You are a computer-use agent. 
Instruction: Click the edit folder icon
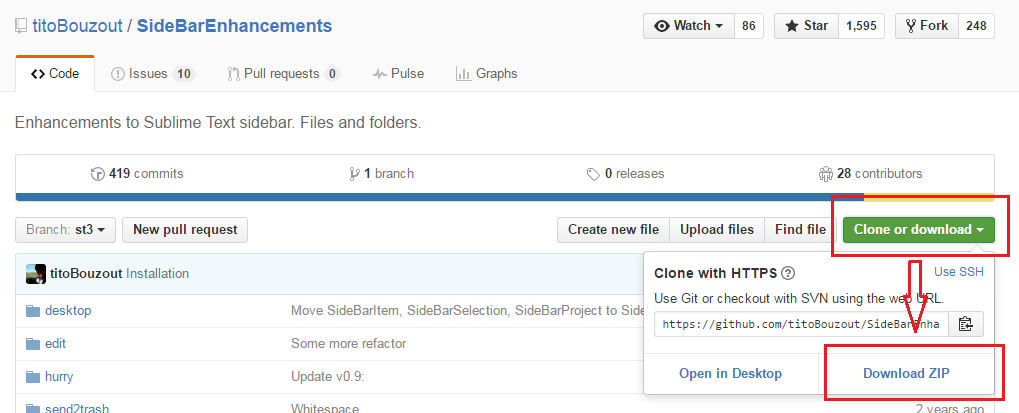tap(33, 344)
